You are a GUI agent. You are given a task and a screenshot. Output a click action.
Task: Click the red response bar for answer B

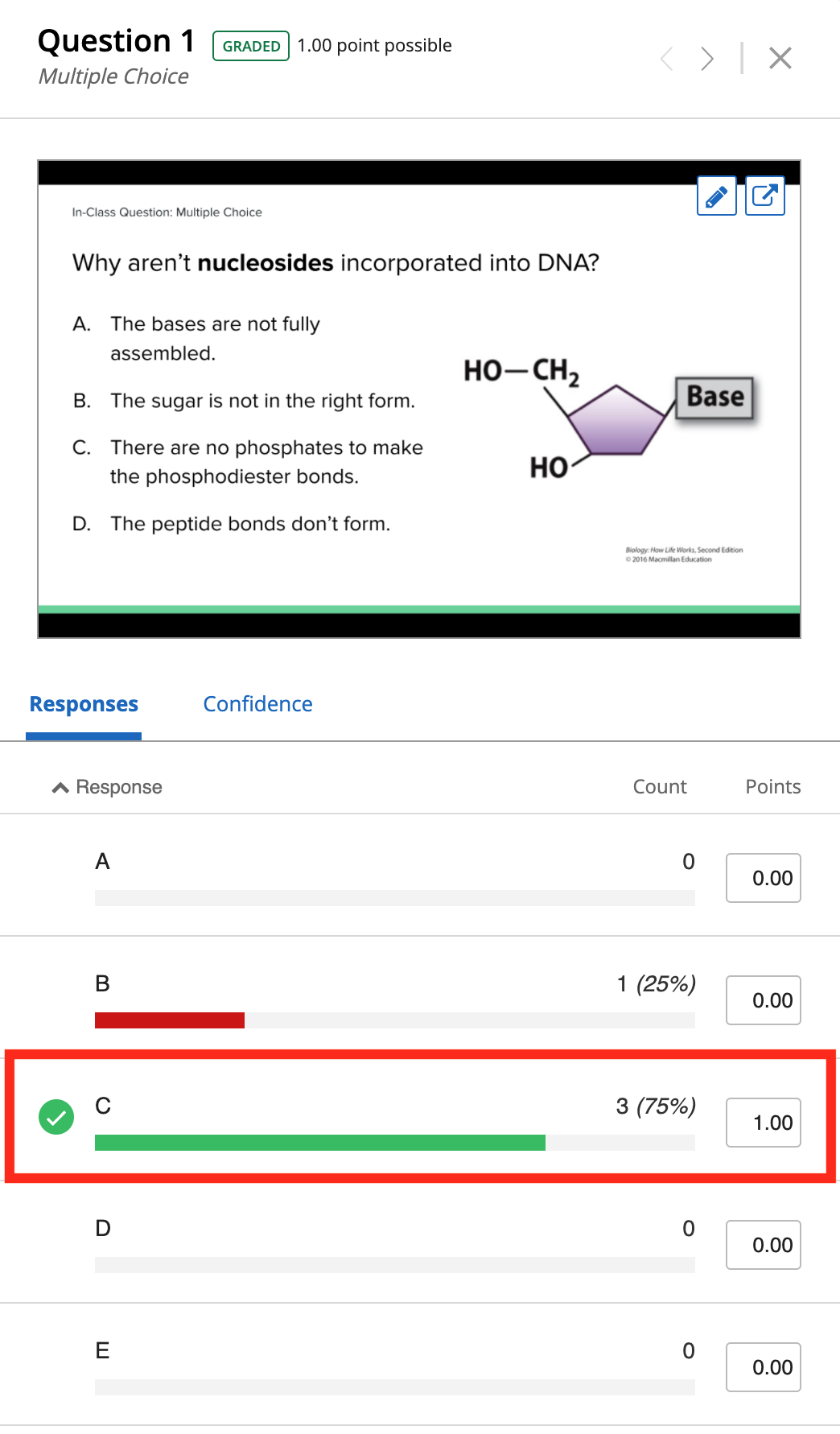170,1020
